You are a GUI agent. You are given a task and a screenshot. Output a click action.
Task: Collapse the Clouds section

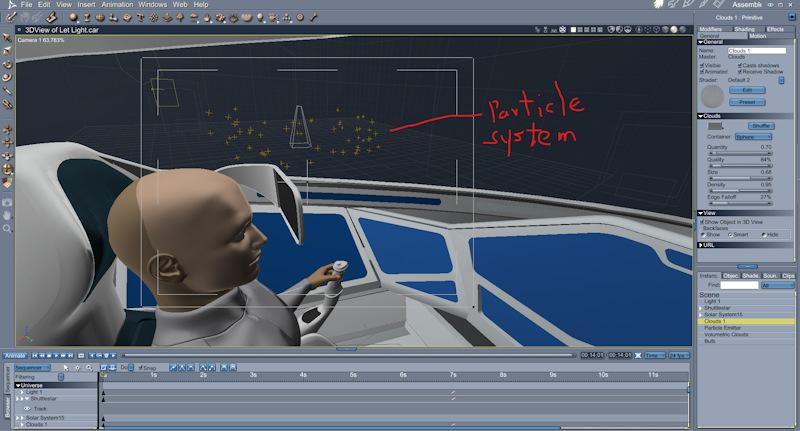click(x=701, y=116)
